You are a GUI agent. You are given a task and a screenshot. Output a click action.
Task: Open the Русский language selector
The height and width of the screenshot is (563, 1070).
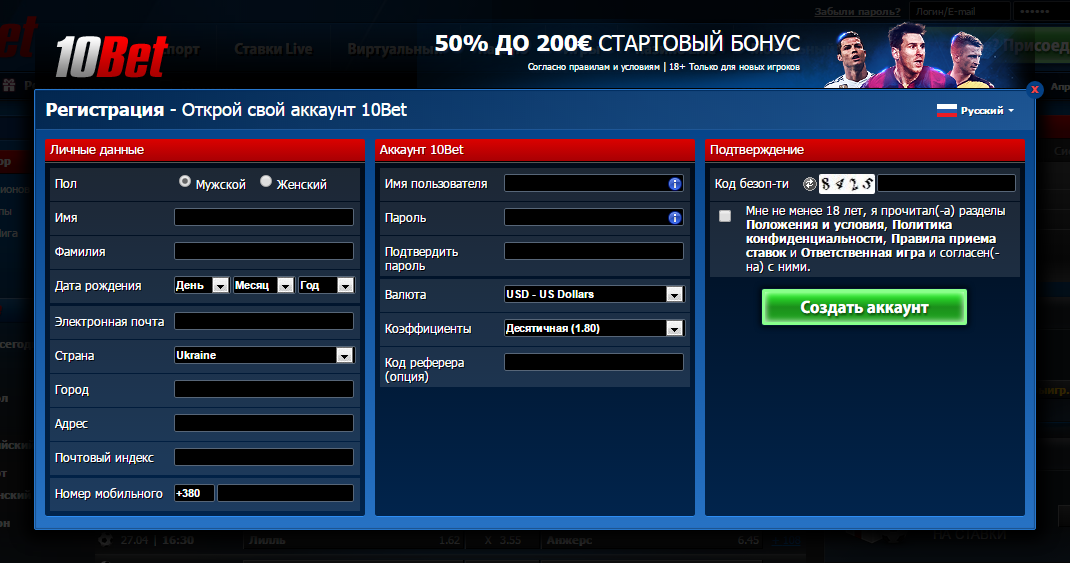click(x=987, y=111)
